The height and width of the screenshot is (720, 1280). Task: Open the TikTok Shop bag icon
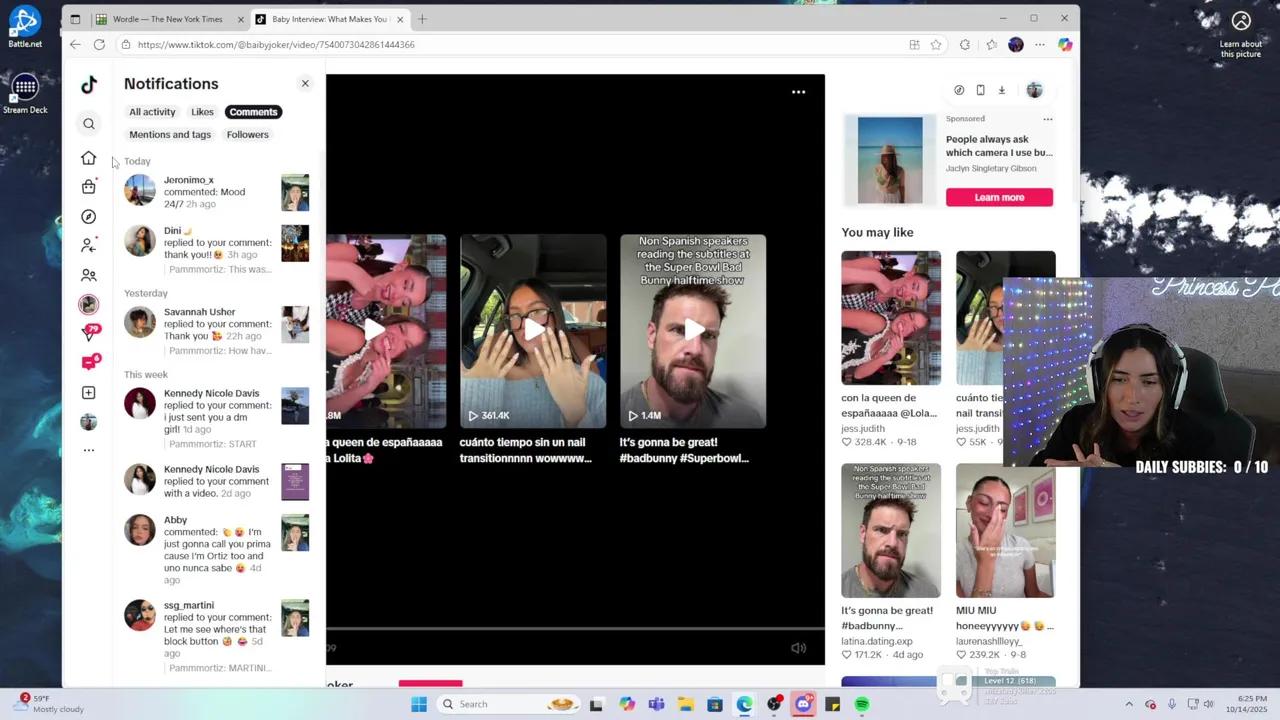(89, 187)
